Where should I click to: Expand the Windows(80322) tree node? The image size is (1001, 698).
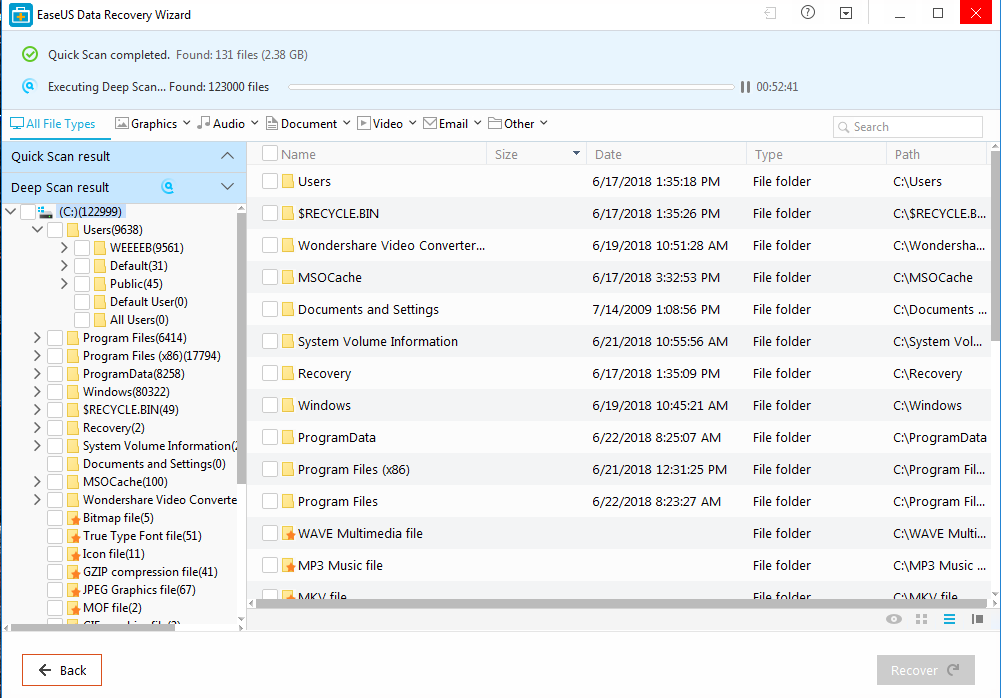(37, 391)
